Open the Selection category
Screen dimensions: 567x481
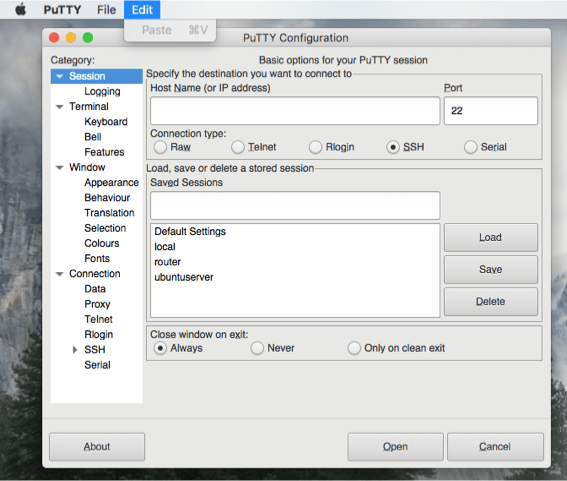105,228
